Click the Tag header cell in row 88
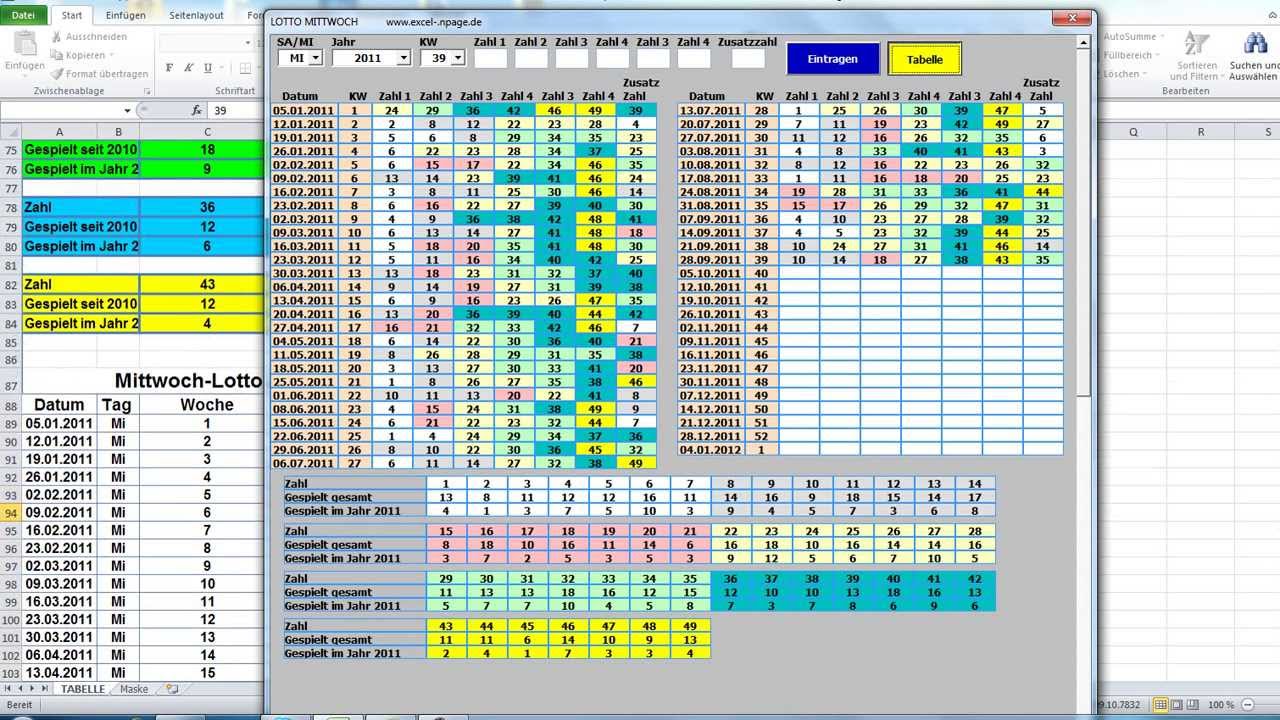 coord(118,405)
